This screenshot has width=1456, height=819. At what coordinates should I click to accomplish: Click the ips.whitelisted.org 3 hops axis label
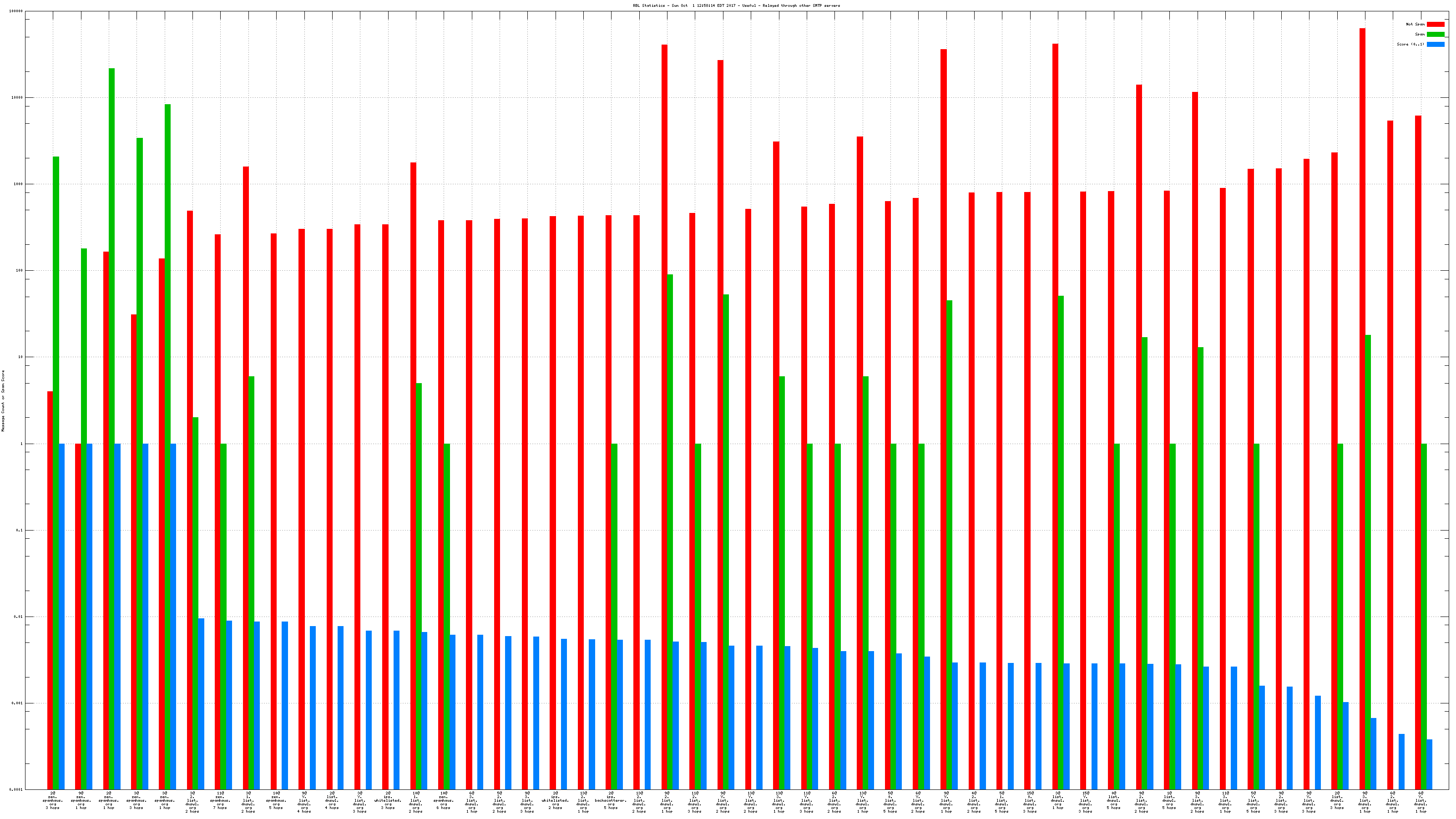coord(387,800)
